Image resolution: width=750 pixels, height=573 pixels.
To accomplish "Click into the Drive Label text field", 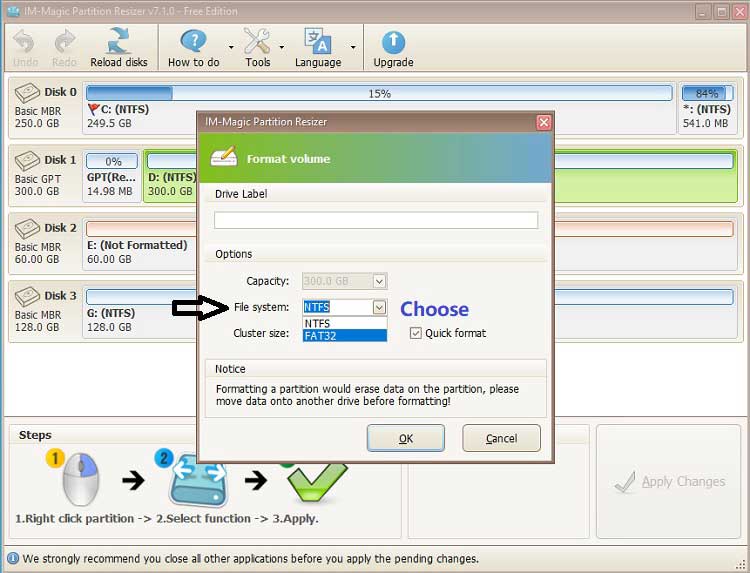I will click(376, 220).
